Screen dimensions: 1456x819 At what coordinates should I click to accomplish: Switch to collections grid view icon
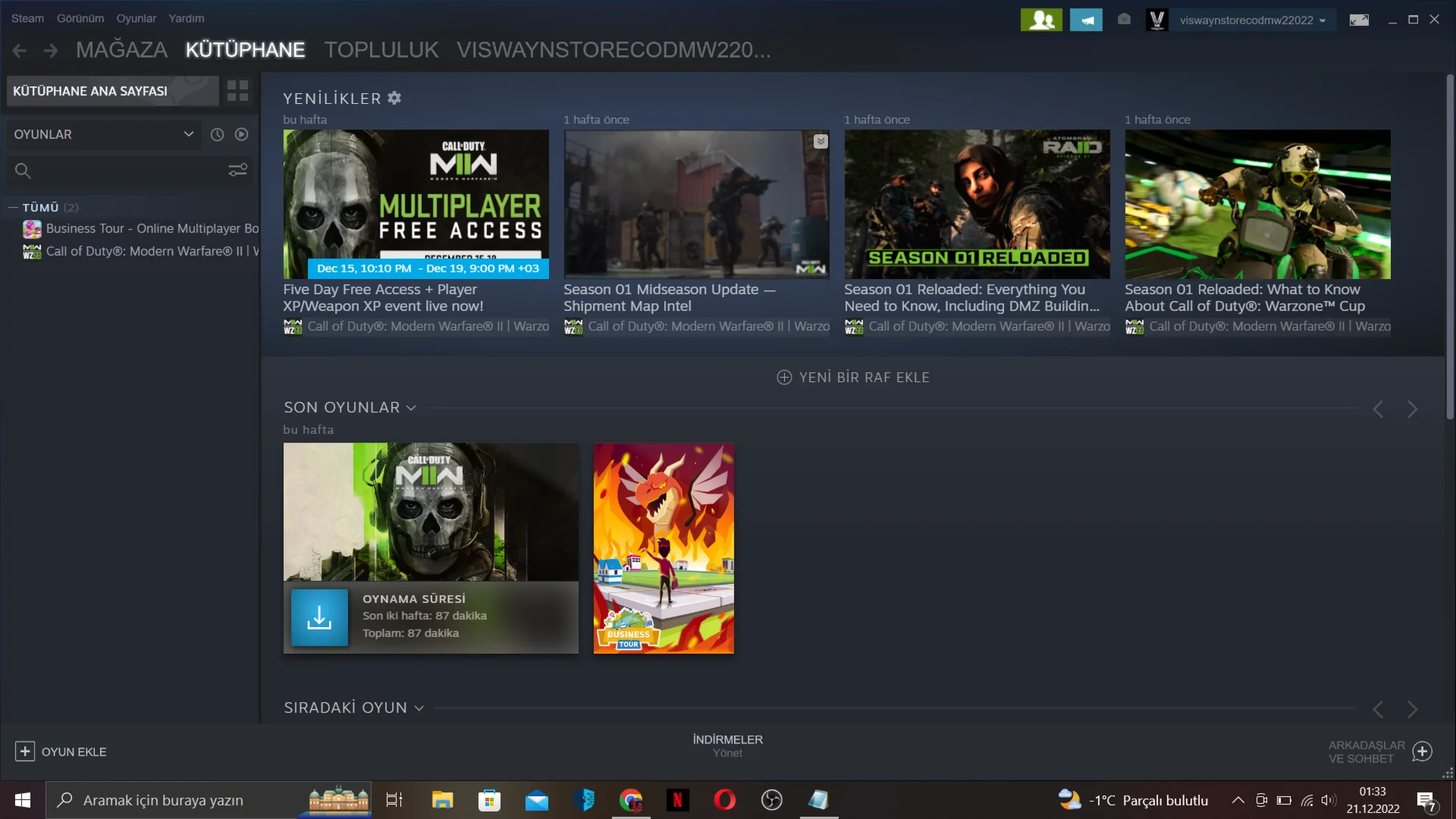237,91
